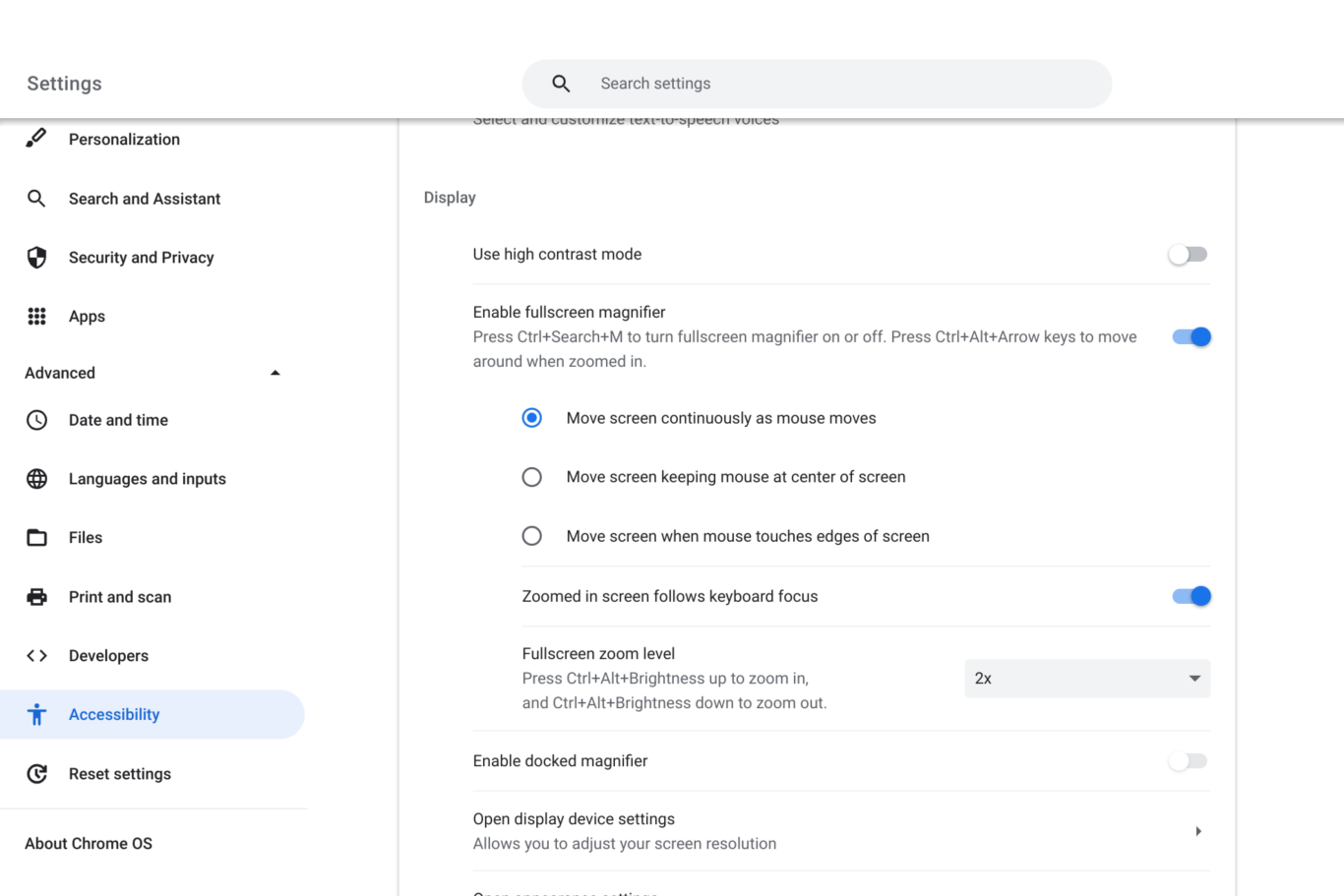Click the Developers code brackets icon
This screenshot has height=896, width=1344.
coord(36,656)
